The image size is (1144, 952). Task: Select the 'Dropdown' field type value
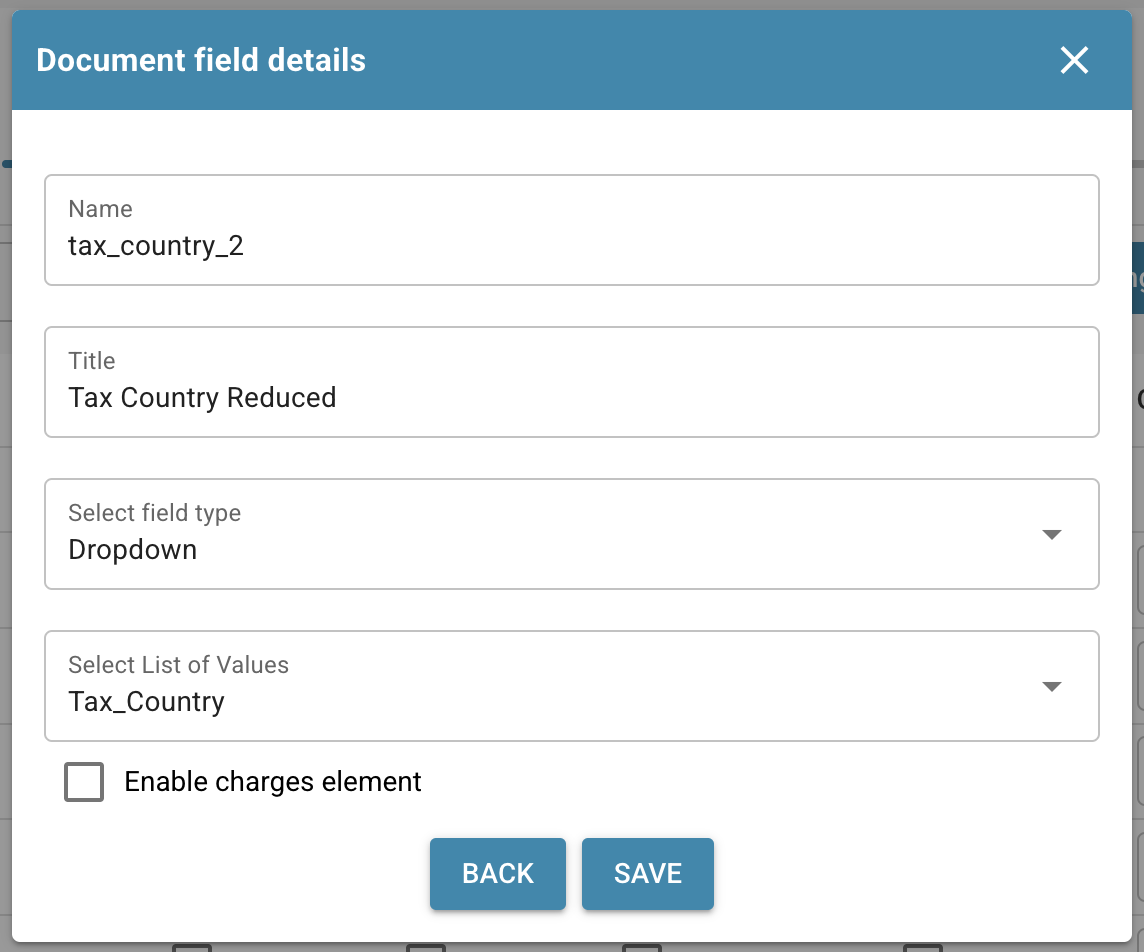[x=133, y=550]
